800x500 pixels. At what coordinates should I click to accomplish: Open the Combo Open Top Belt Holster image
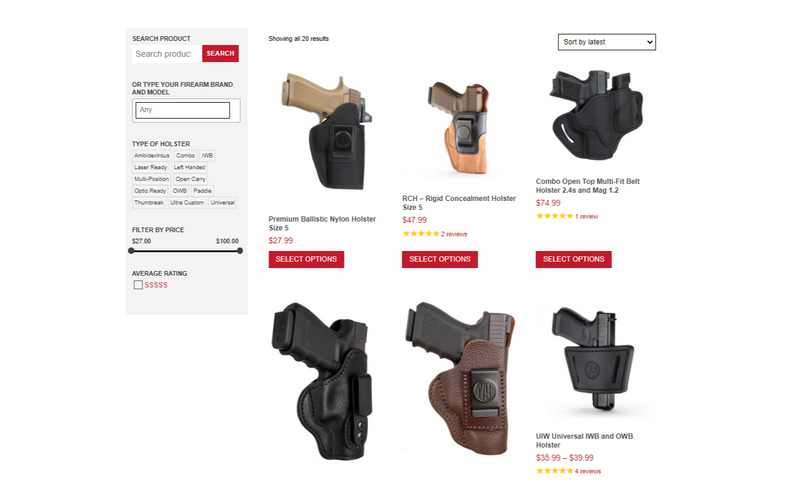[x=595, y=114]
